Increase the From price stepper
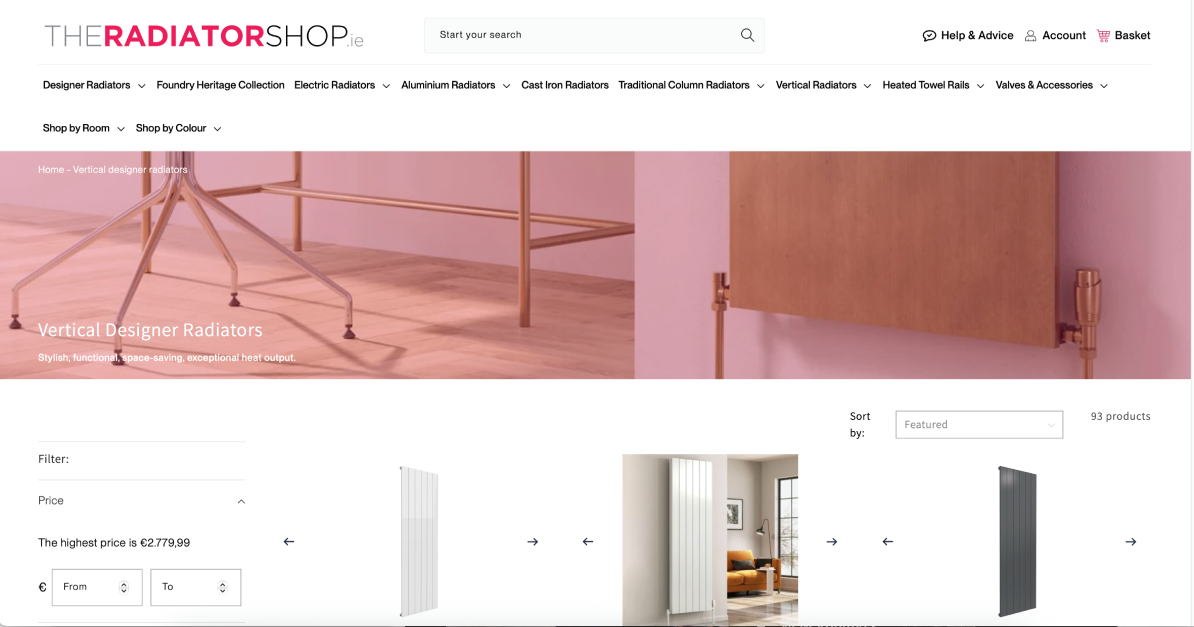Screen dimensions: 1194x627 pos(123,584)
